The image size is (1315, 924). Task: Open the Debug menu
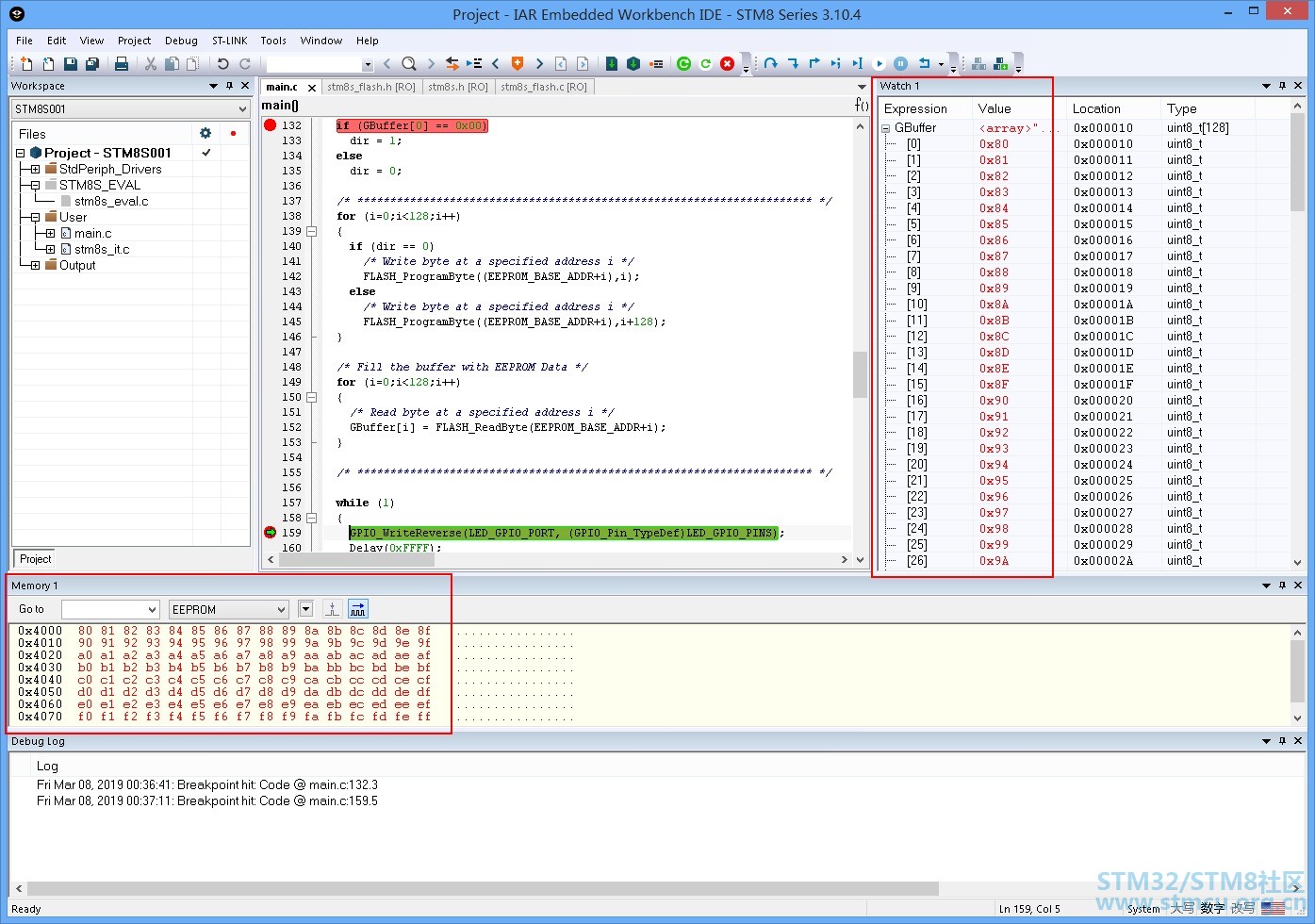coord(181,41)
